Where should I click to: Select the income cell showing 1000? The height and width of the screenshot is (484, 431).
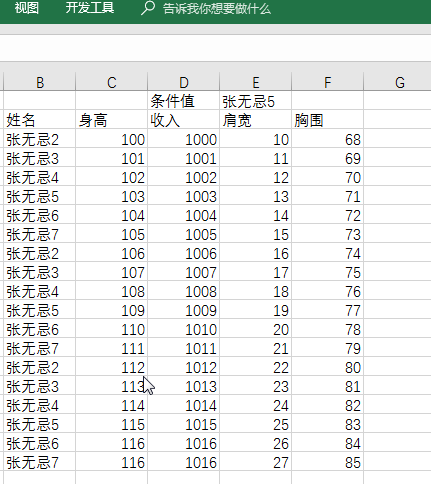click(184, 139)
